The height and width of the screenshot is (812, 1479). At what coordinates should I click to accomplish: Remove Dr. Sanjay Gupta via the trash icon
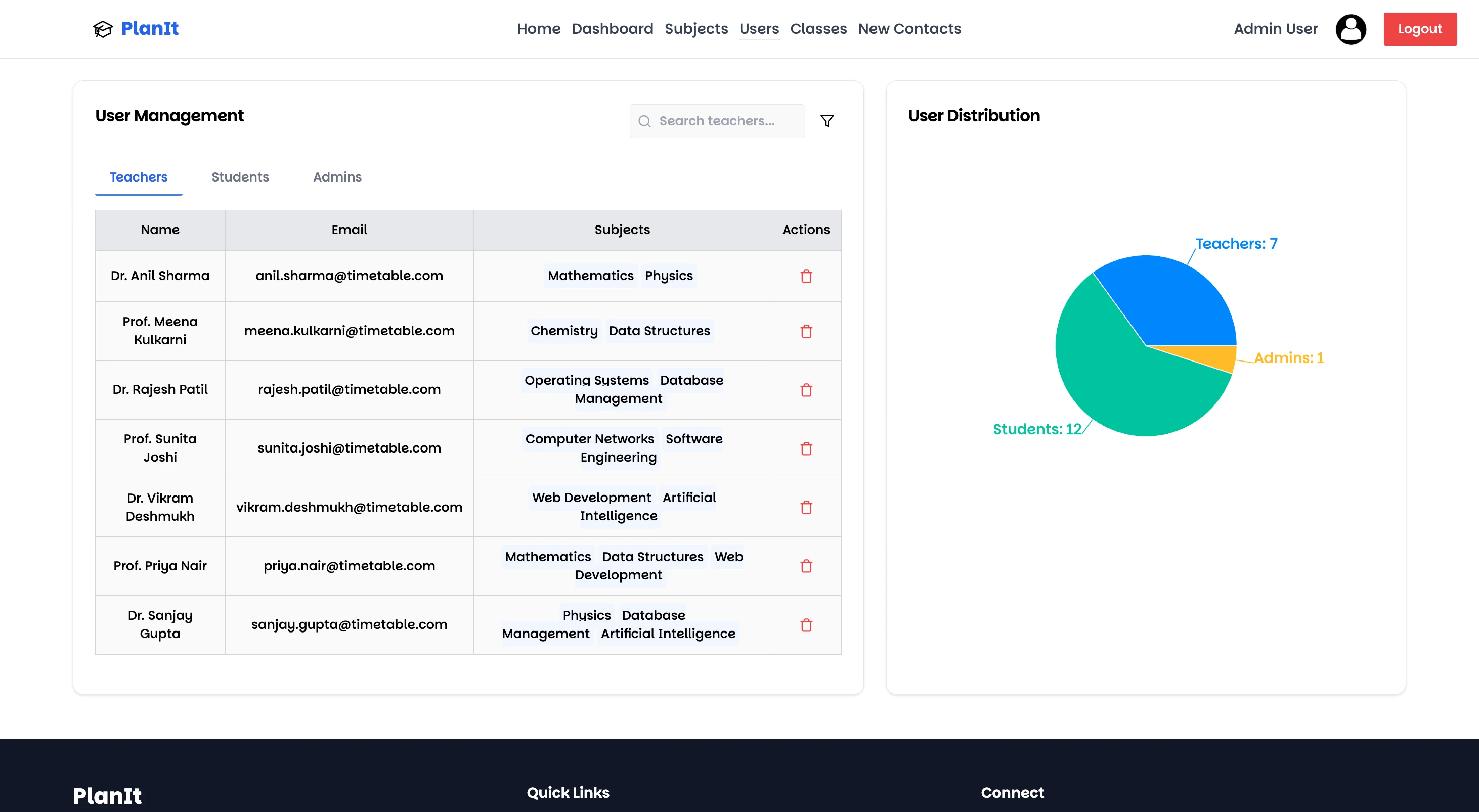pos(806,625)
